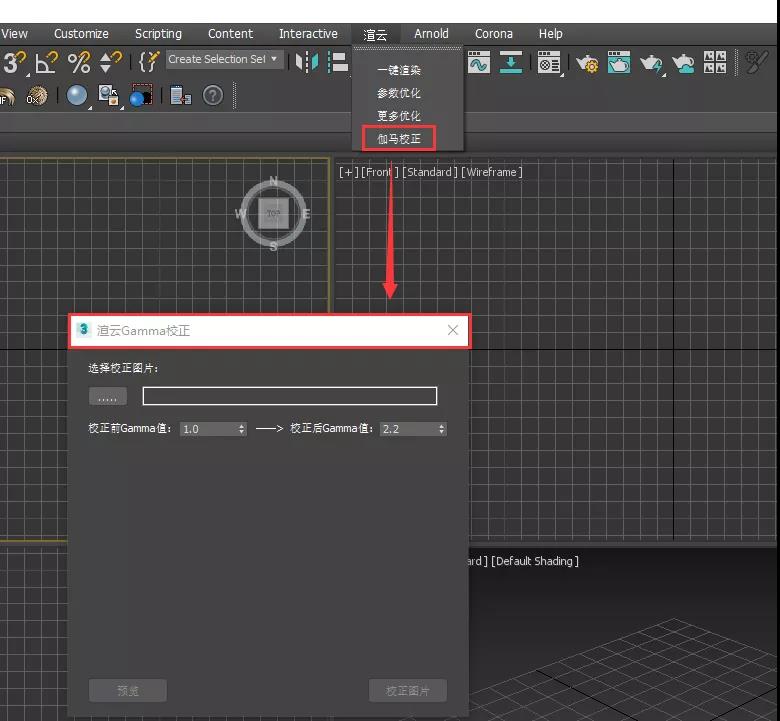
Task: Click Render in Cloud teapot icon
Action: point(684,64)
